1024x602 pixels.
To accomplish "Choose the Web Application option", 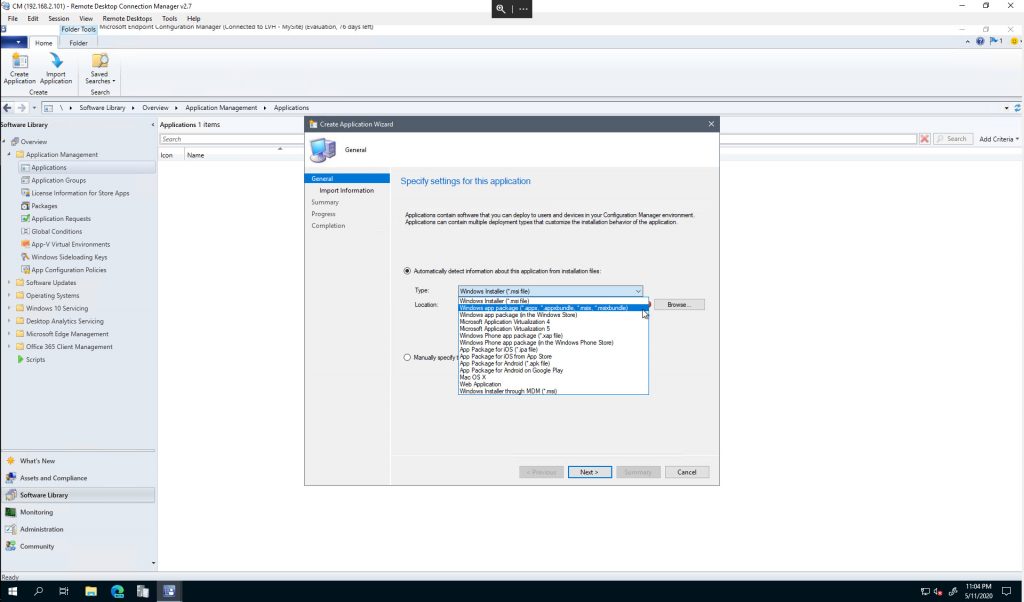I will click(554, 385).
